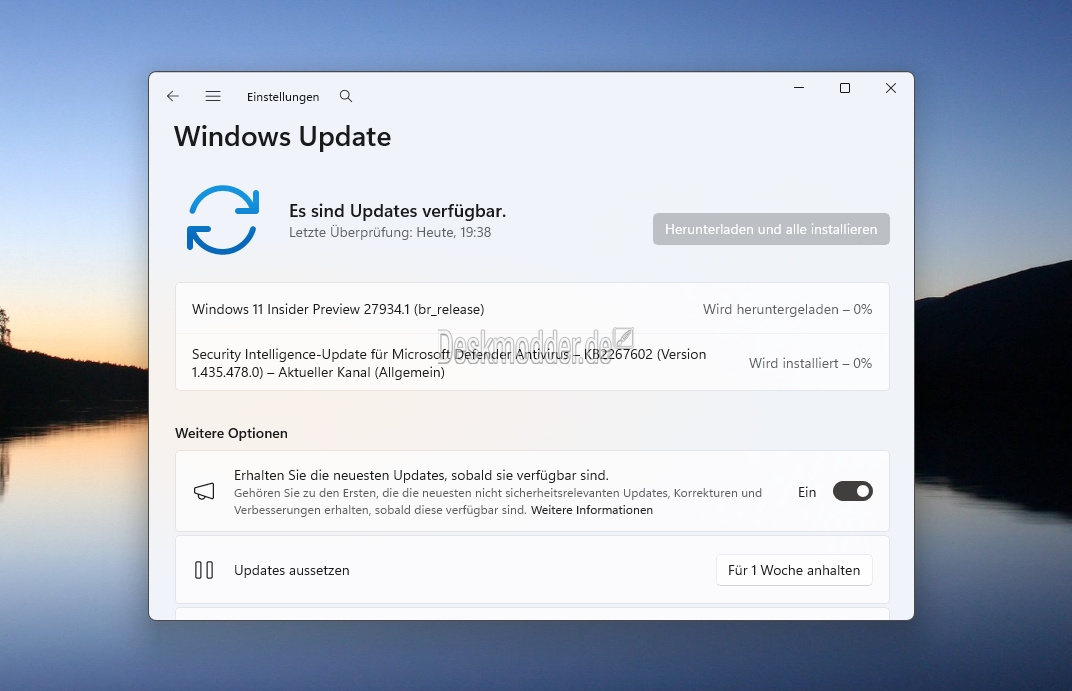Close the Einstellungen window

pyautogui.click(x=891, y=88)
